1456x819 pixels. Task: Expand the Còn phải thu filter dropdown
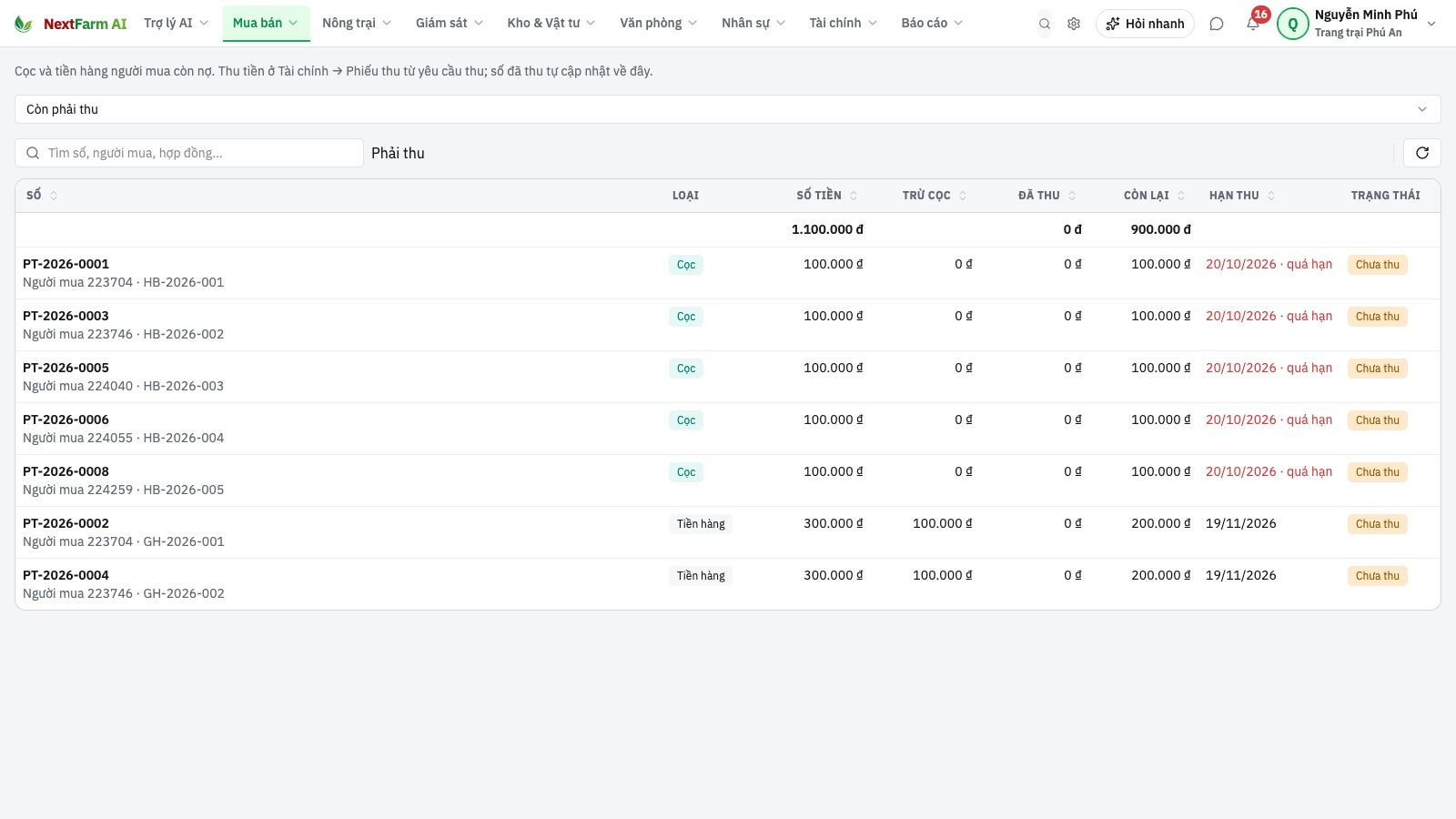[x=727, y=109]
